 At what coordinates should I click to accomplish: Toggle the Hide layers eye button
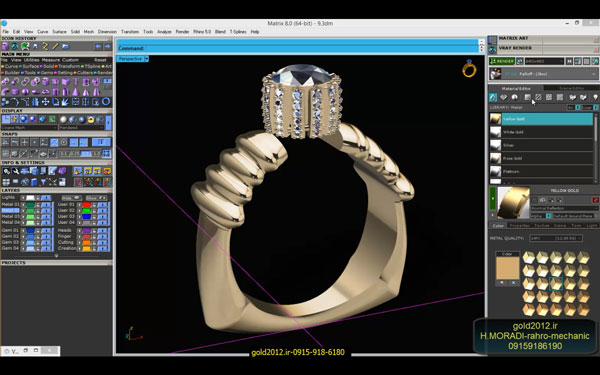click(x=72, y=198)
